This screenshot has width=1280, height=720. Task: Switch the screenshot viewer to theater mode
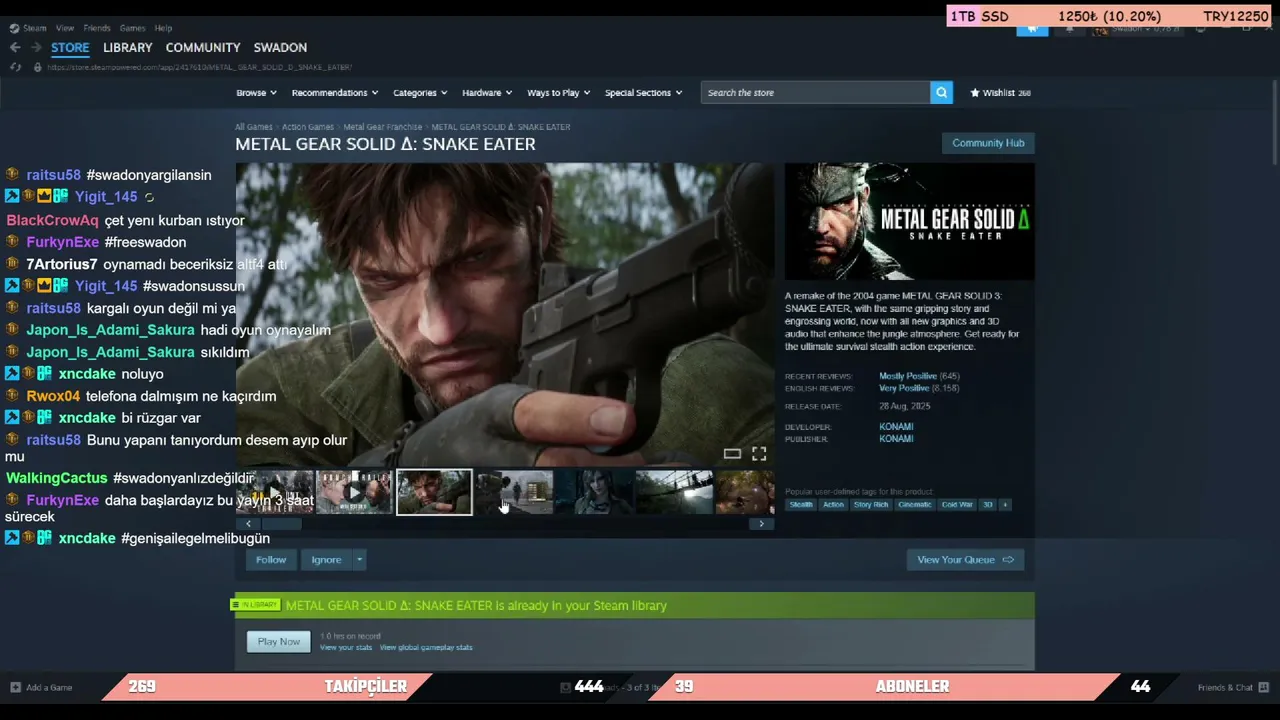pyautogui.click(x=732, y=454)
